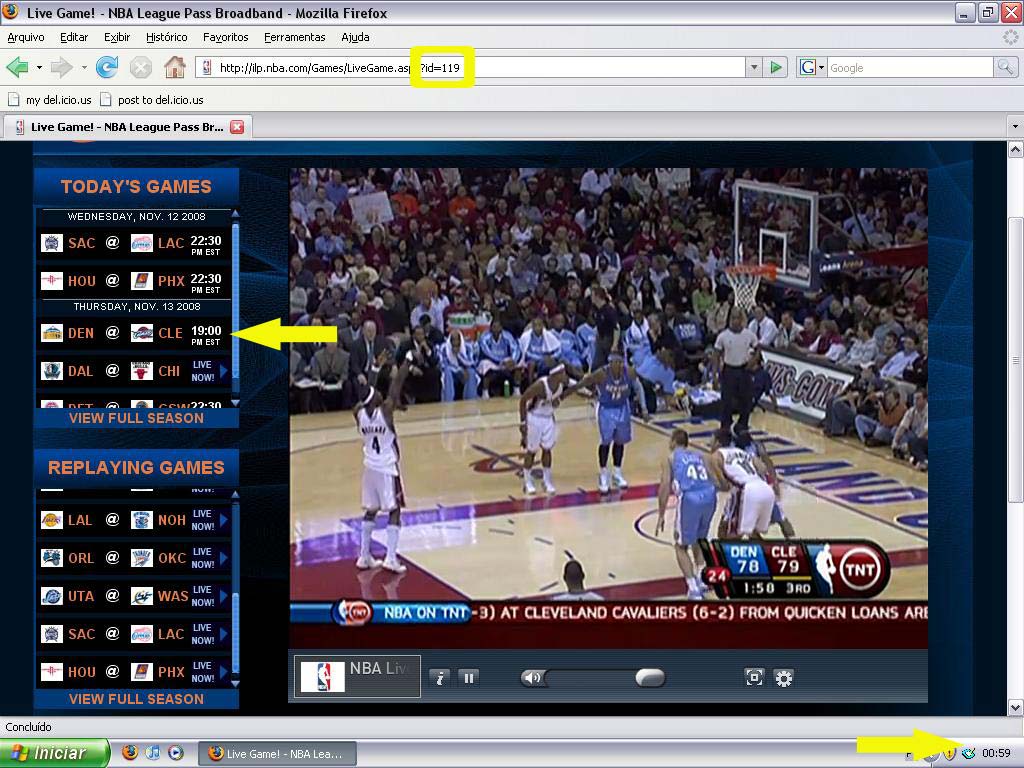The width and height of the screenshot is (1024, 768).
Task: Click the forward navigation arrow
Action: pos(62,67)
